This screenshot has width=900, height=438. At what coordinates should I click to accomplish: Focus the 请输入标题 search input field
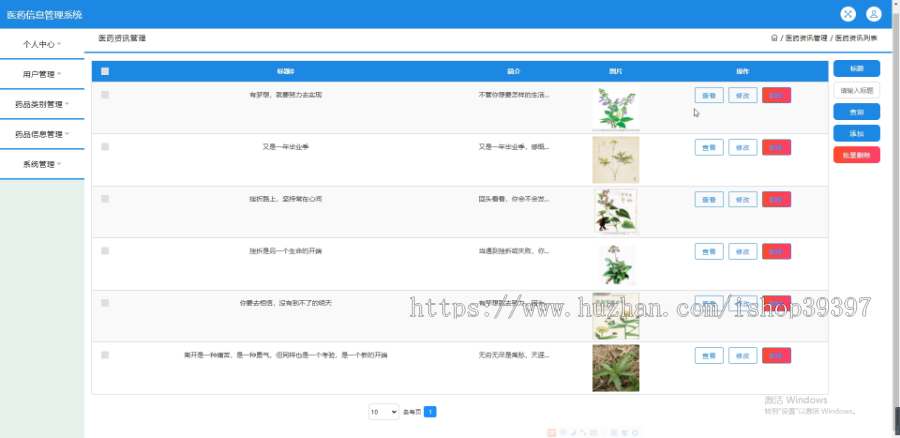[x=856, y=90]
